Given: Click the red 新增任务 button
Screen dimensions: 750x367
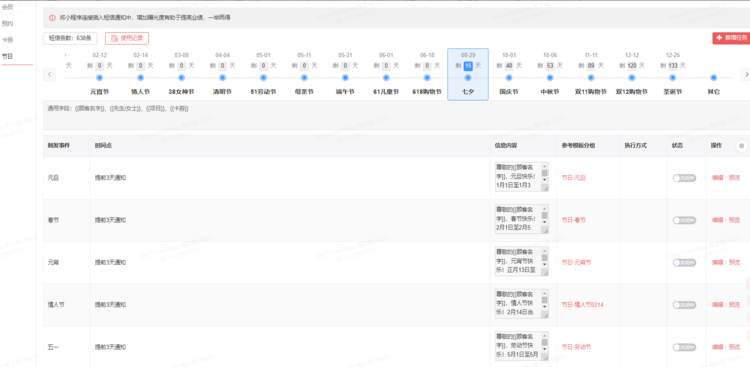Looking at the screenshot, I should [731, 38].
